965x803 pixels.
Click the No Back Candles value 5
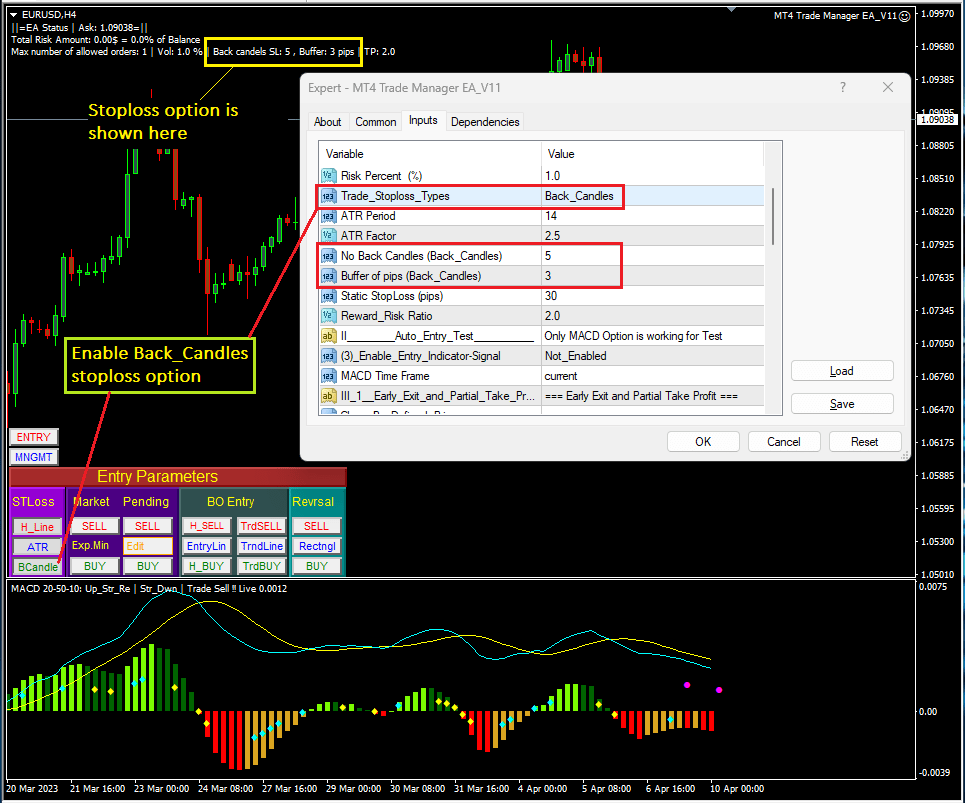click(548, 256)
